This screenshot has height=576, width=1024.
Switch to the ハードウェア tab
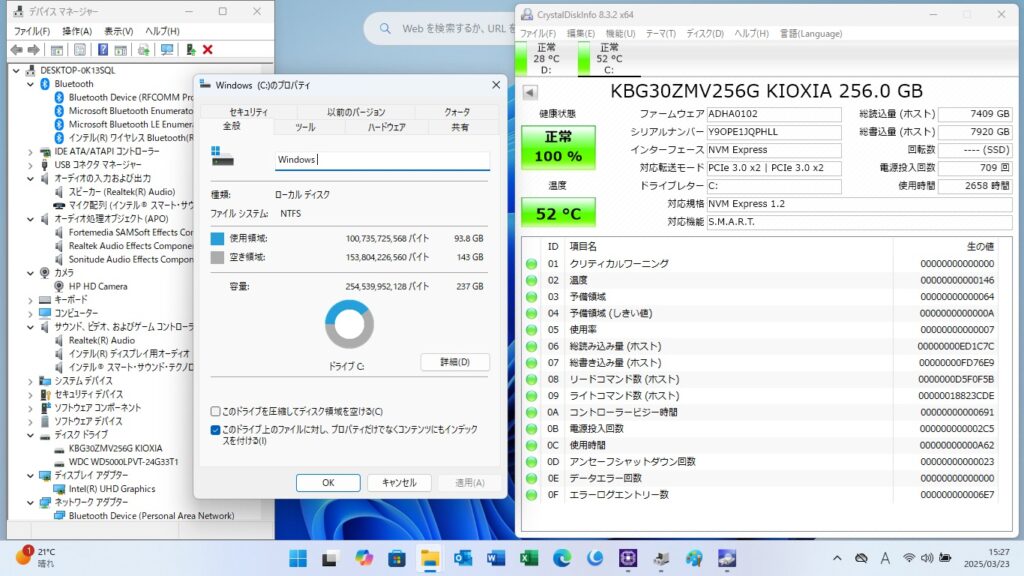point(386,127)
